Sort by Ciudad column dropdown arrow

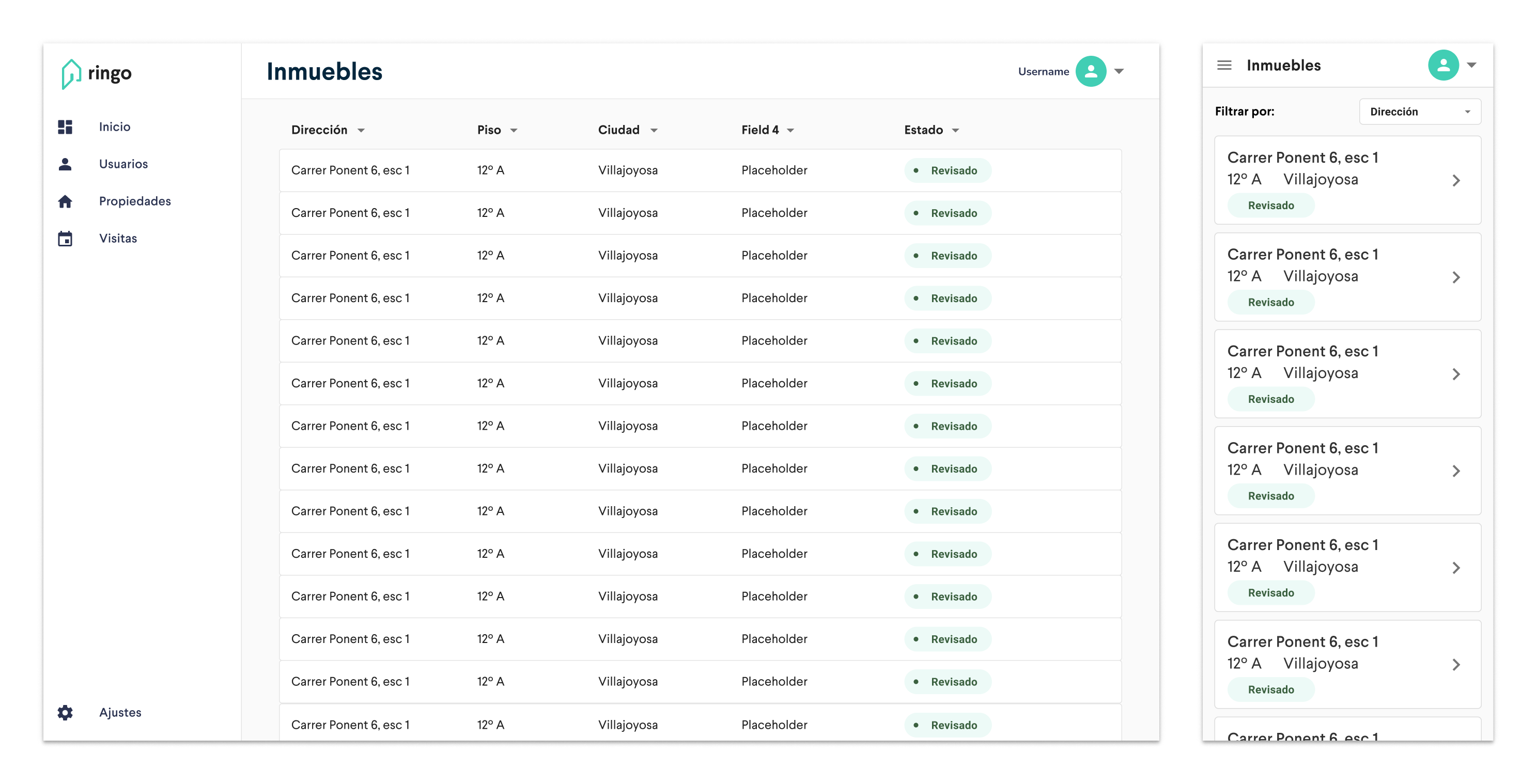pos(654,131)
